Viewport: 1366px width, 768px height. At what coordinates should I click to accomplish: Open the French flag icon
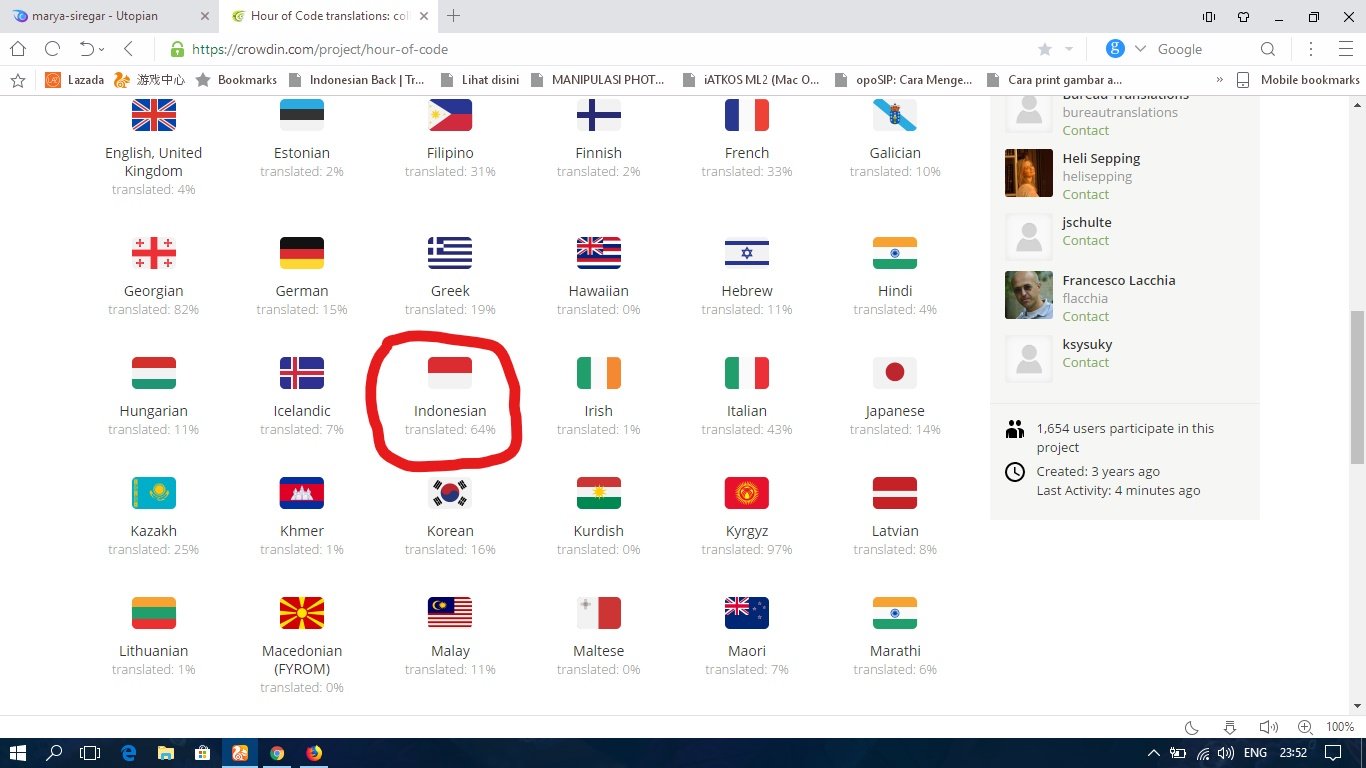[747, 115]
